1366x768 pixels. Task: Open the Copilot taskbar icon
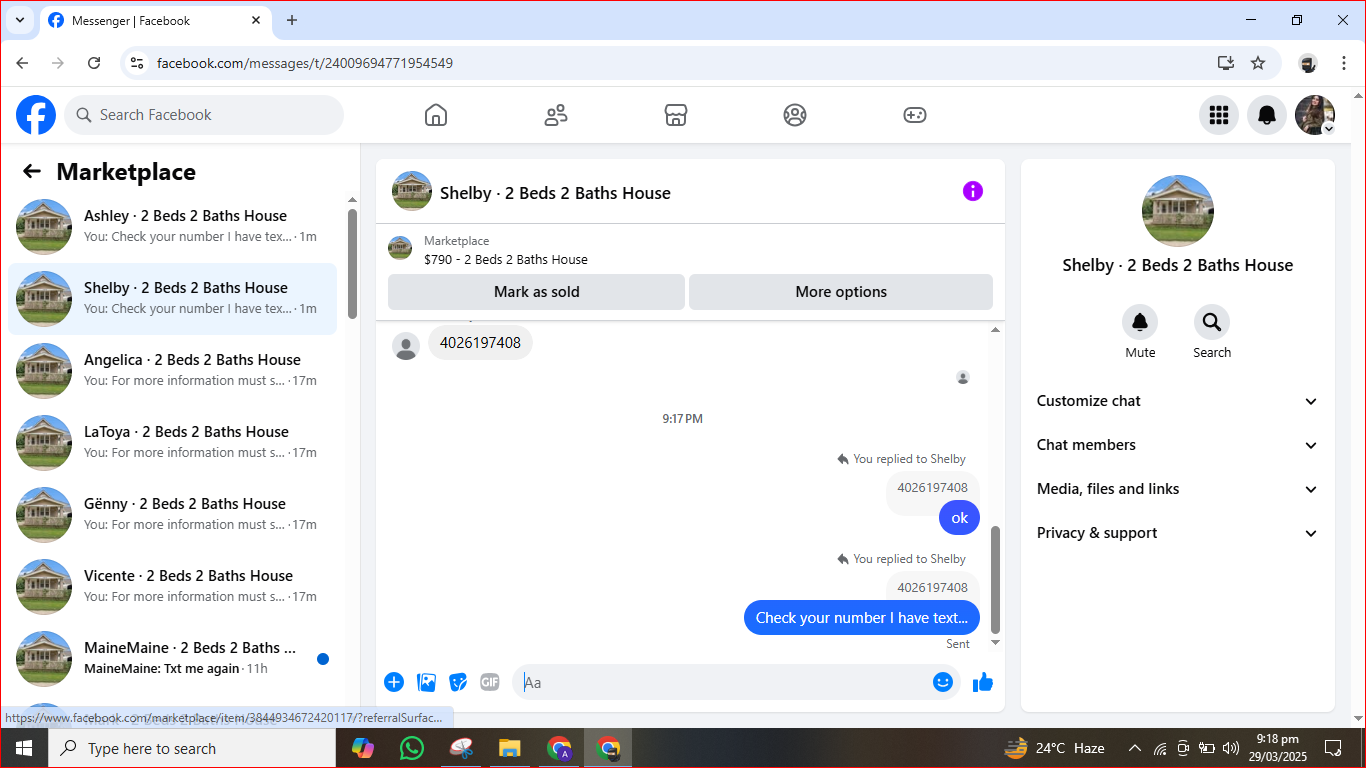362,748
